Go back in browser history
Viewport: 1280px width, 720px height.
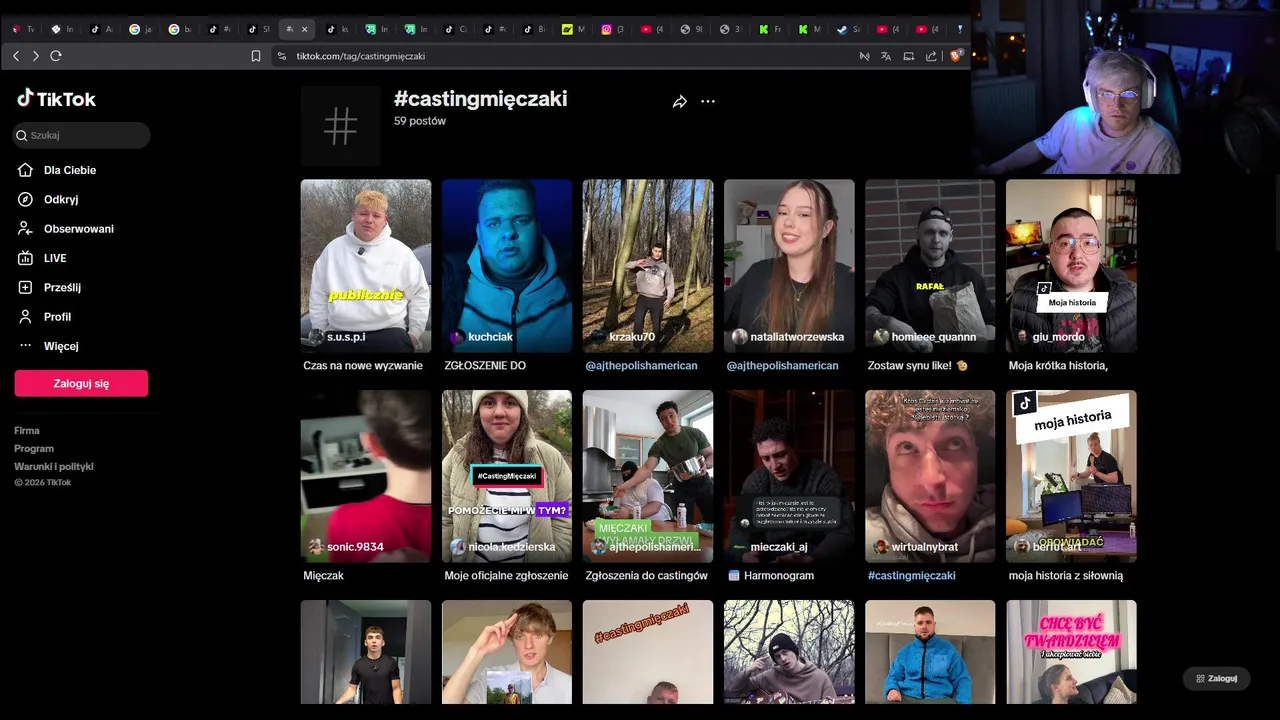point(16,56)
